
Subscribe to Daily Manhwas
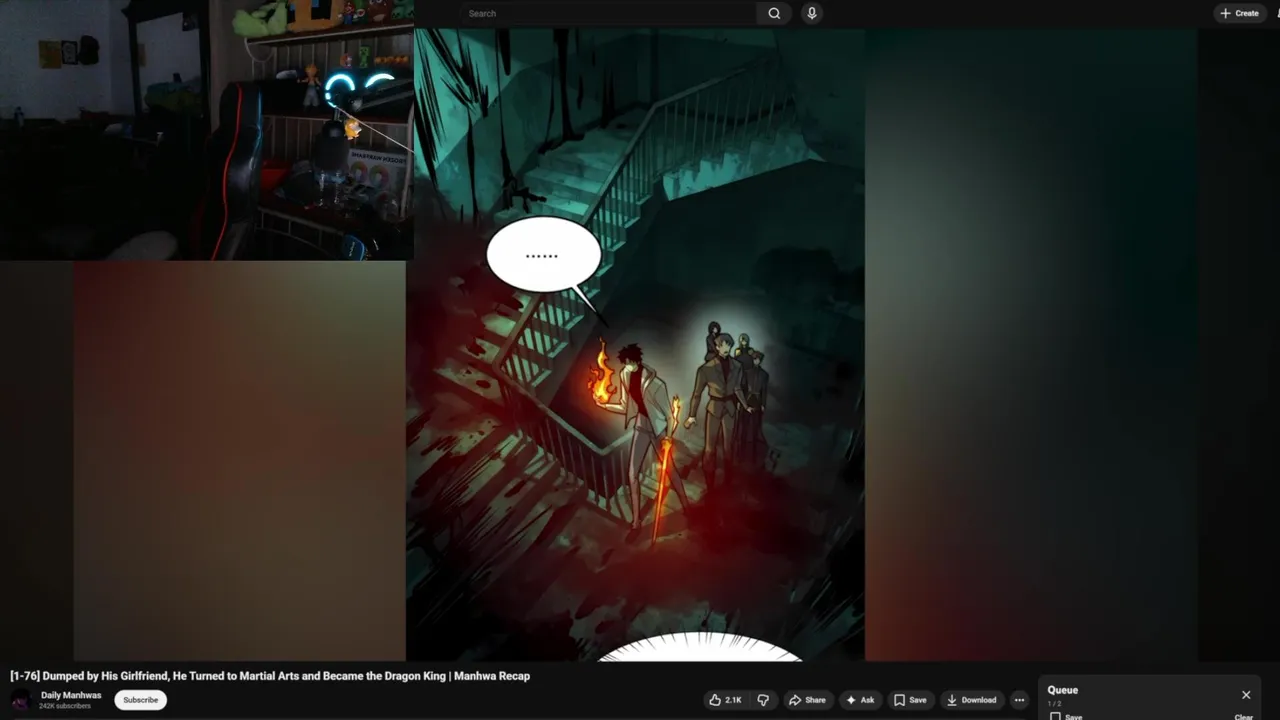pyautogui.click(x=140, y=700)
